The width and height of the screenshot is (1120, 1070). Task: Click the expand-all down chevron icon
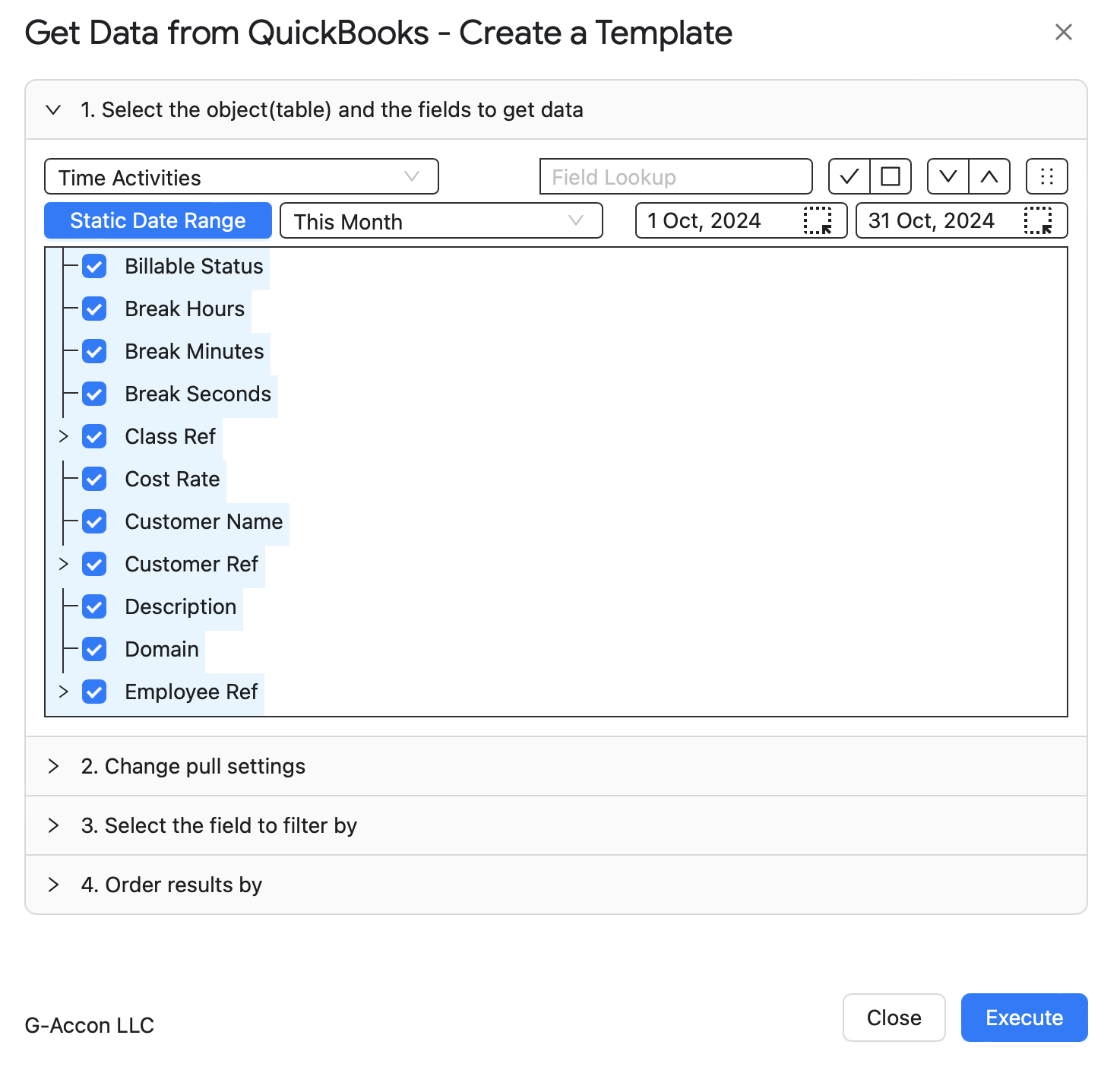click(948, 176)
